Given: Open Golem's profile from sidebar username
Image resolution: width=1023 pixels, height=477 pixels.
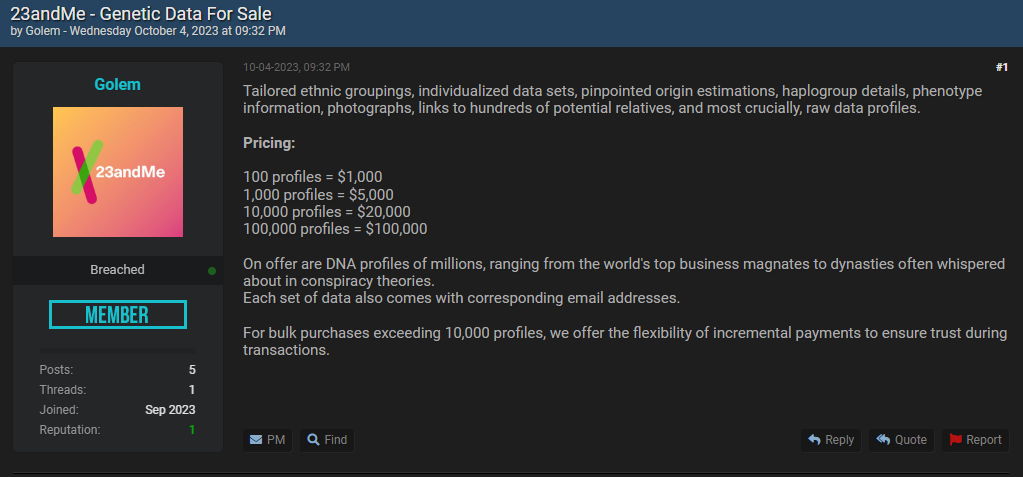Looking at the screenshot, I should tap(118, 85).
